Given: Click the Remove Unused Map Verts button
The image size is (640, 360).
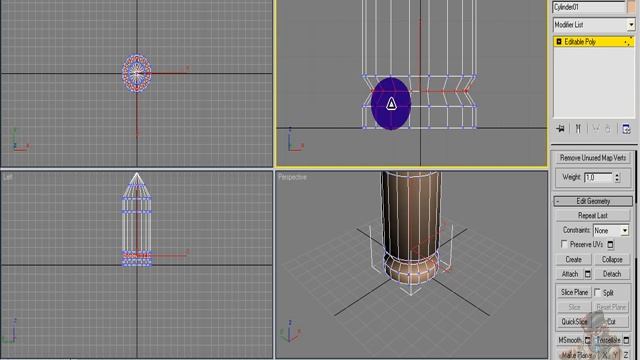Looking at the screenshot, I should pyautogui.click(x=593, y=158).
